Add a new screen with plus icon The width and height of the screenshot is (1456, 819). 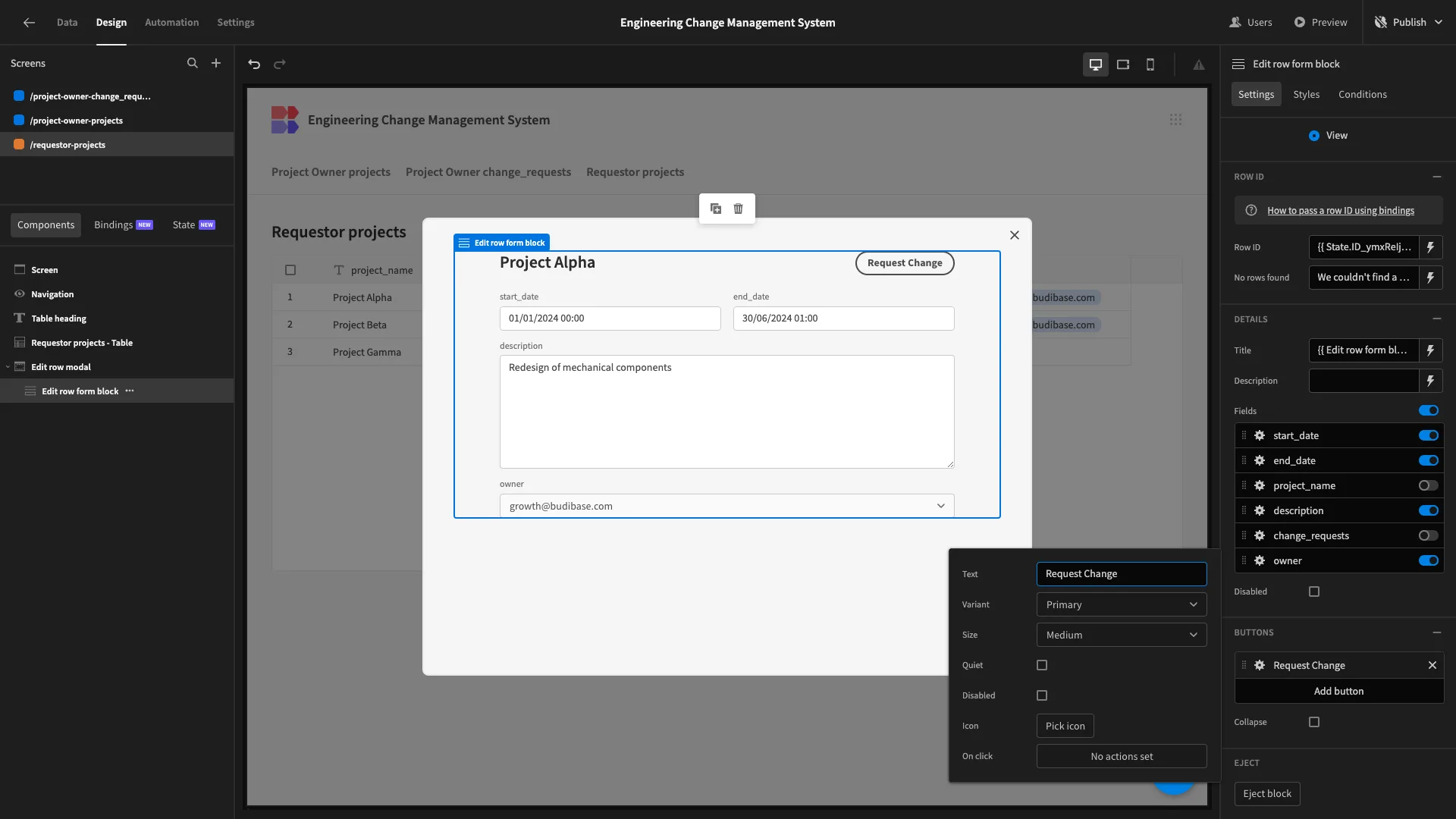[x=216, y=64]
